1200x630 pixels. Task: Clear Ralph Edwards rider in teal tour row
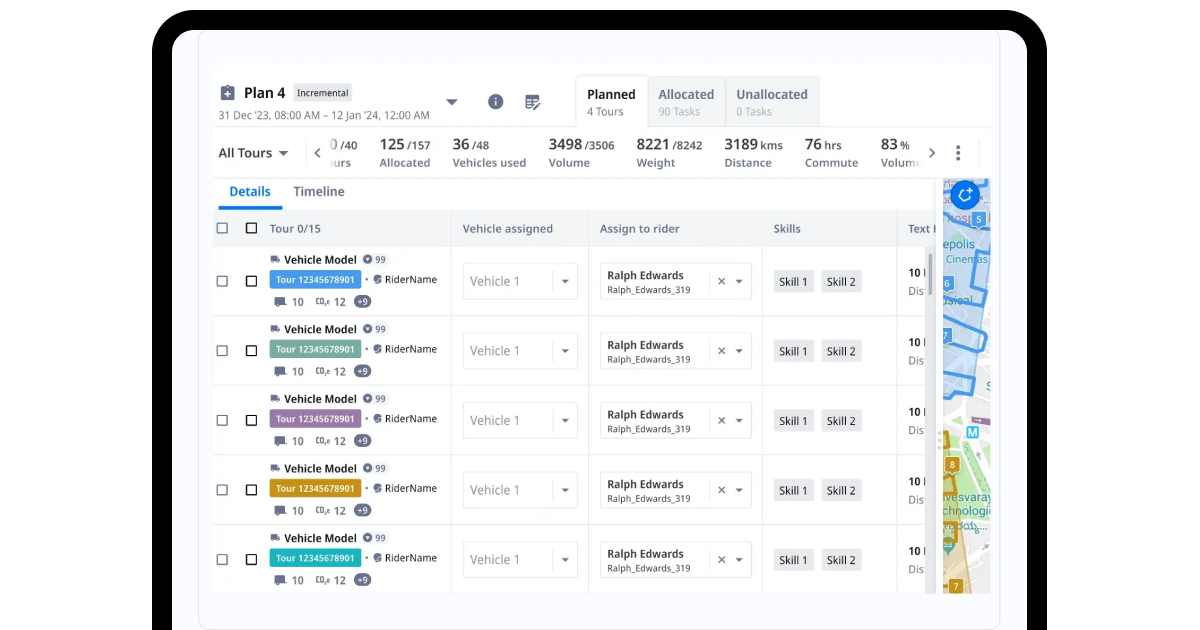[x=721, y=560]
